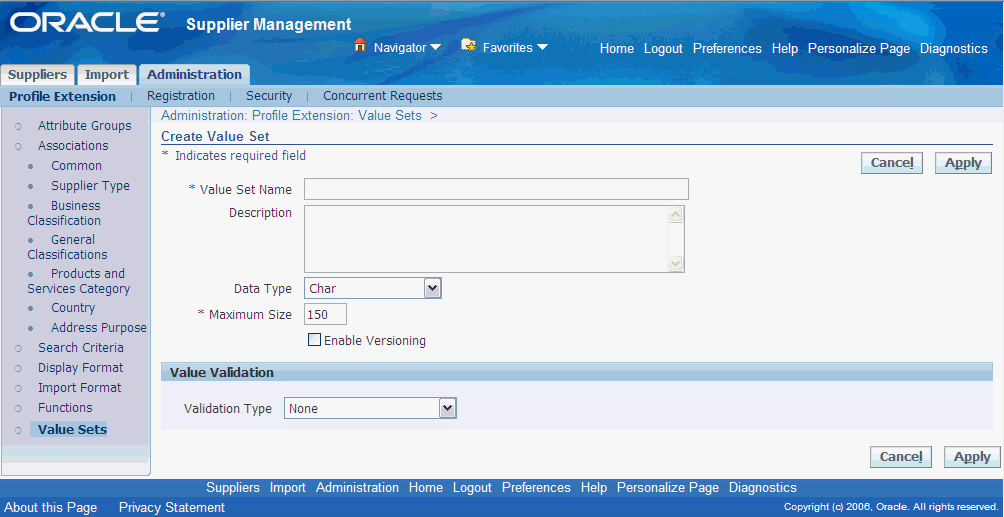Open Diagnostics in the header
Screen dimensions: 1004x517
point(954,49)
